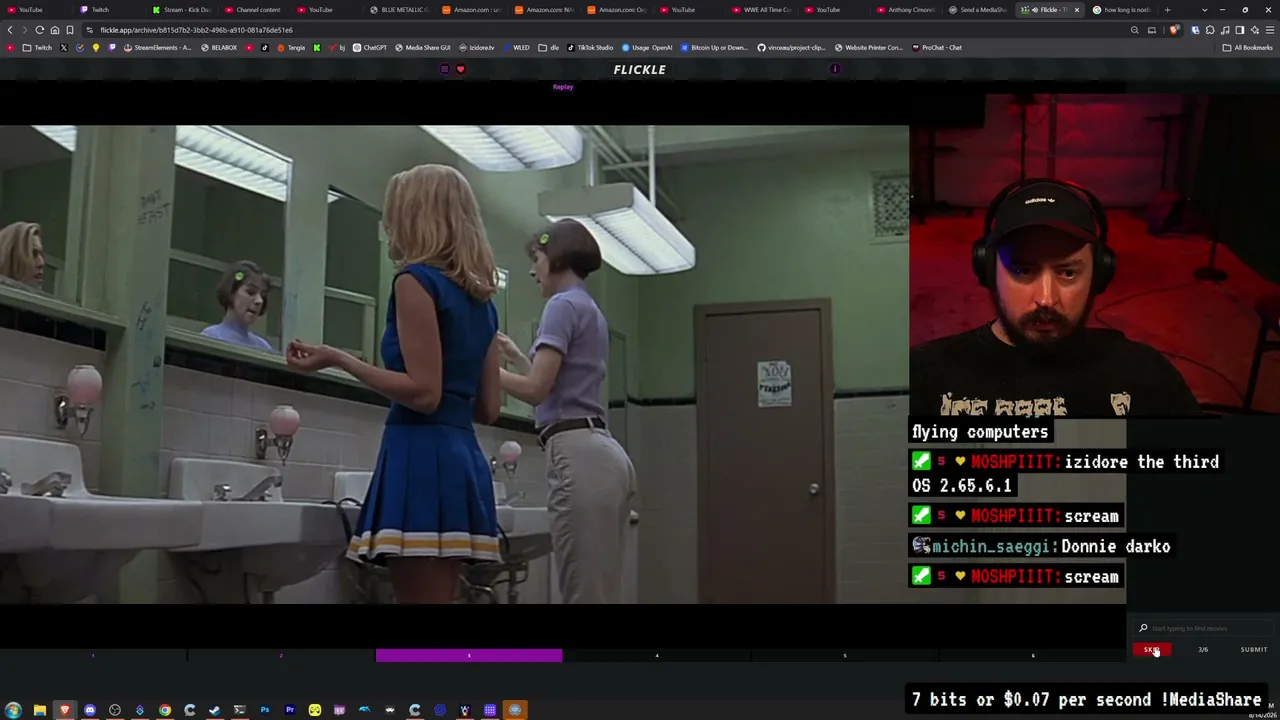Open the dle bookmarks folder
Viewport: 1280px width, 720px height.
coord(549,48)
